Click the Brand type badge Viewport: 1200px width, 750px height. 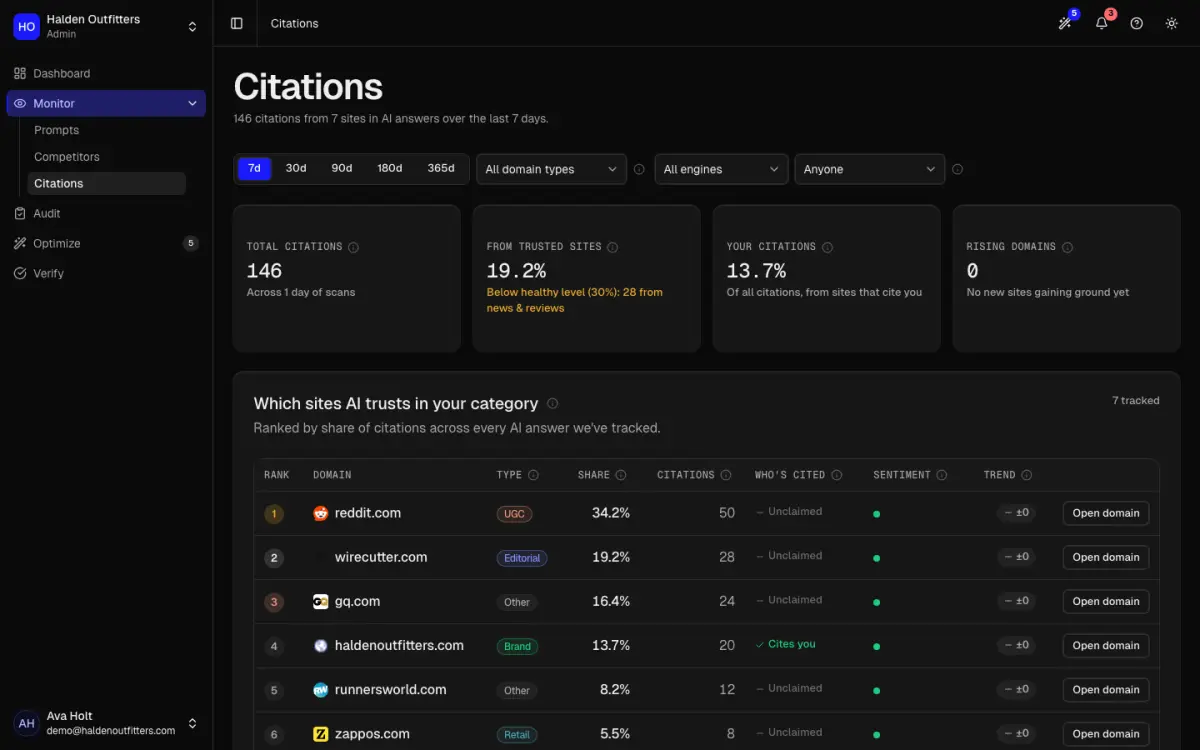(517, 646)
